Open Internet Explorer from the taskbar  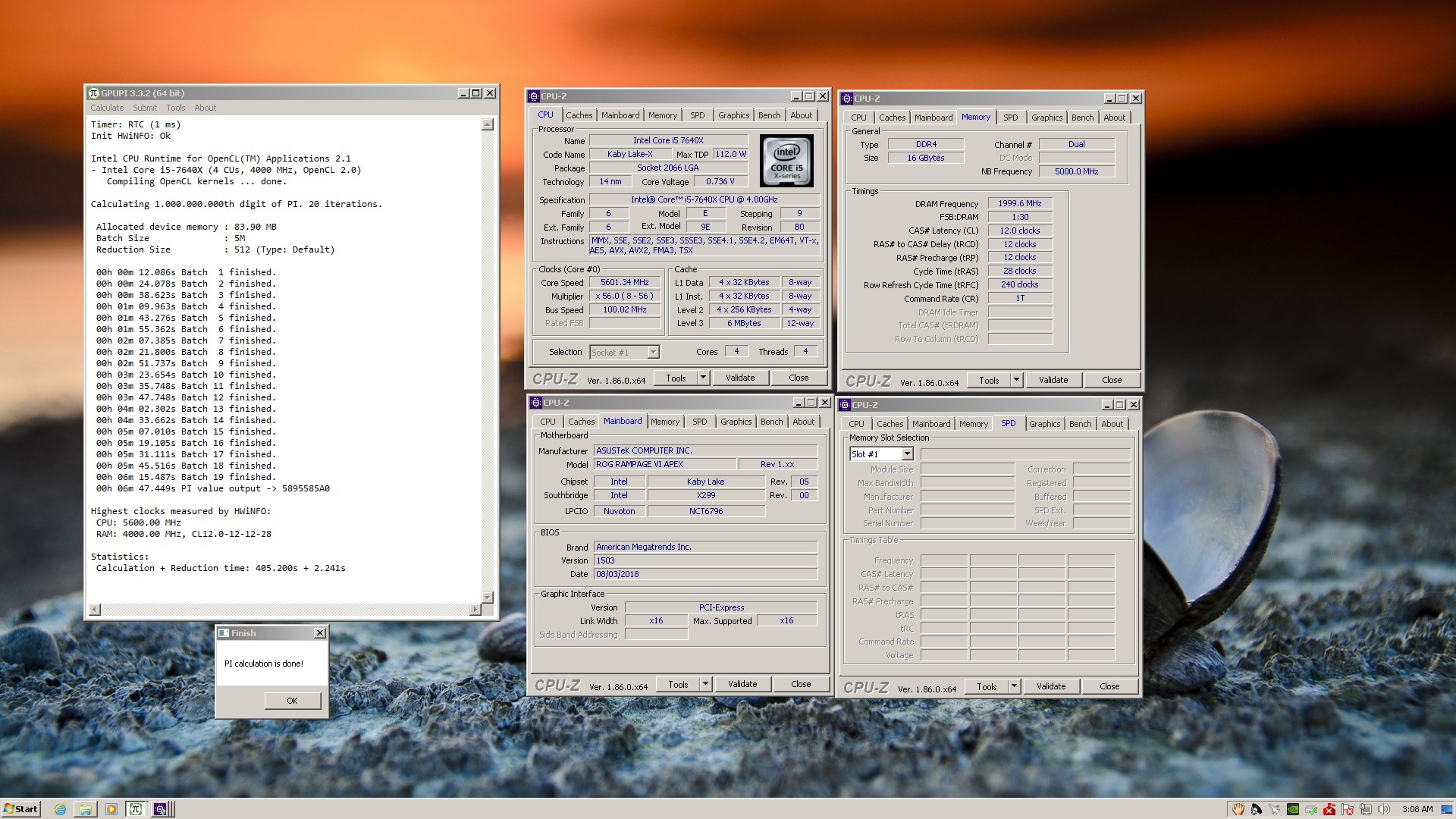click(x=60, y=809)
